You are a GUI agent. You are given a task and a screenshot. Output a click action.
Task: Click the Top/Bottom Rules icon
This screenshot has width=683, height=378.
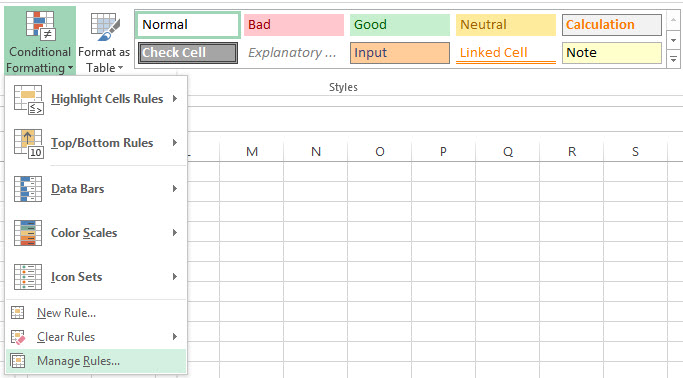coord(28,143)
